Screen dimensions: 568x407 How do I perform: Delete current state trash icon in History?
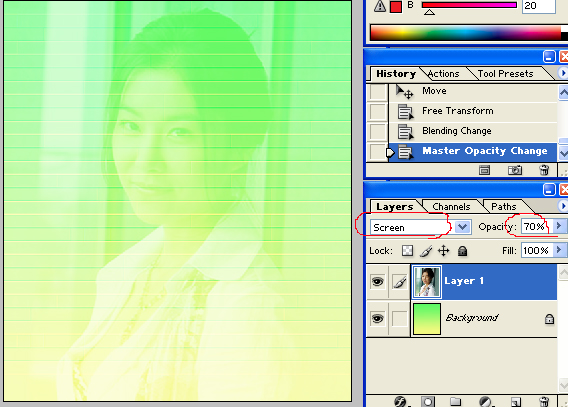(544, 170)
